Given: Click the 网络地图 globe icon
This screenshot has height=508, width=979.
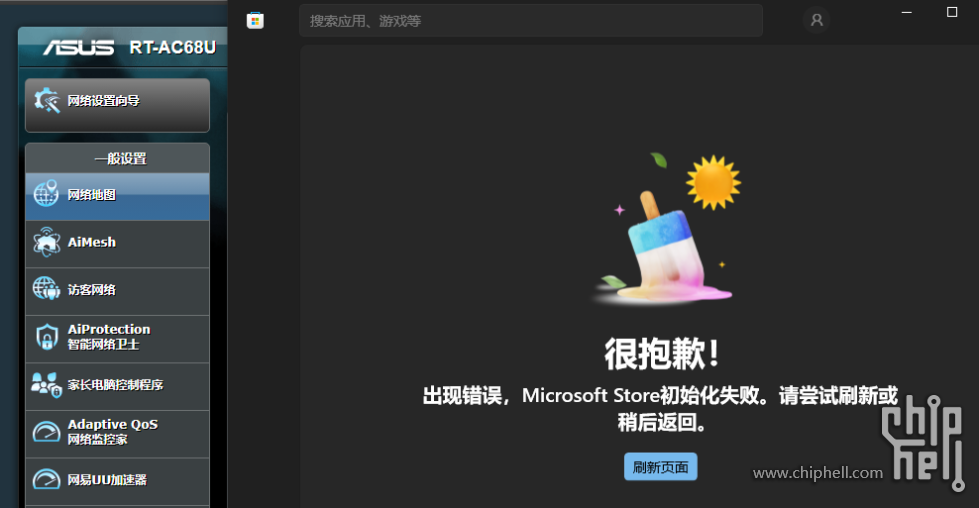Looking at the screenshot, I should click(46, 194).
